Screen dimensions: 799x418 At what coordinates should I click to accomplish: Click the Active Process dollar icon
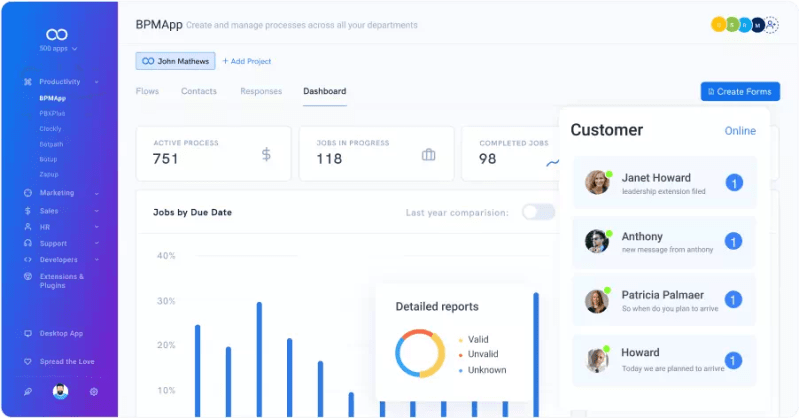(x=266, y=154)
